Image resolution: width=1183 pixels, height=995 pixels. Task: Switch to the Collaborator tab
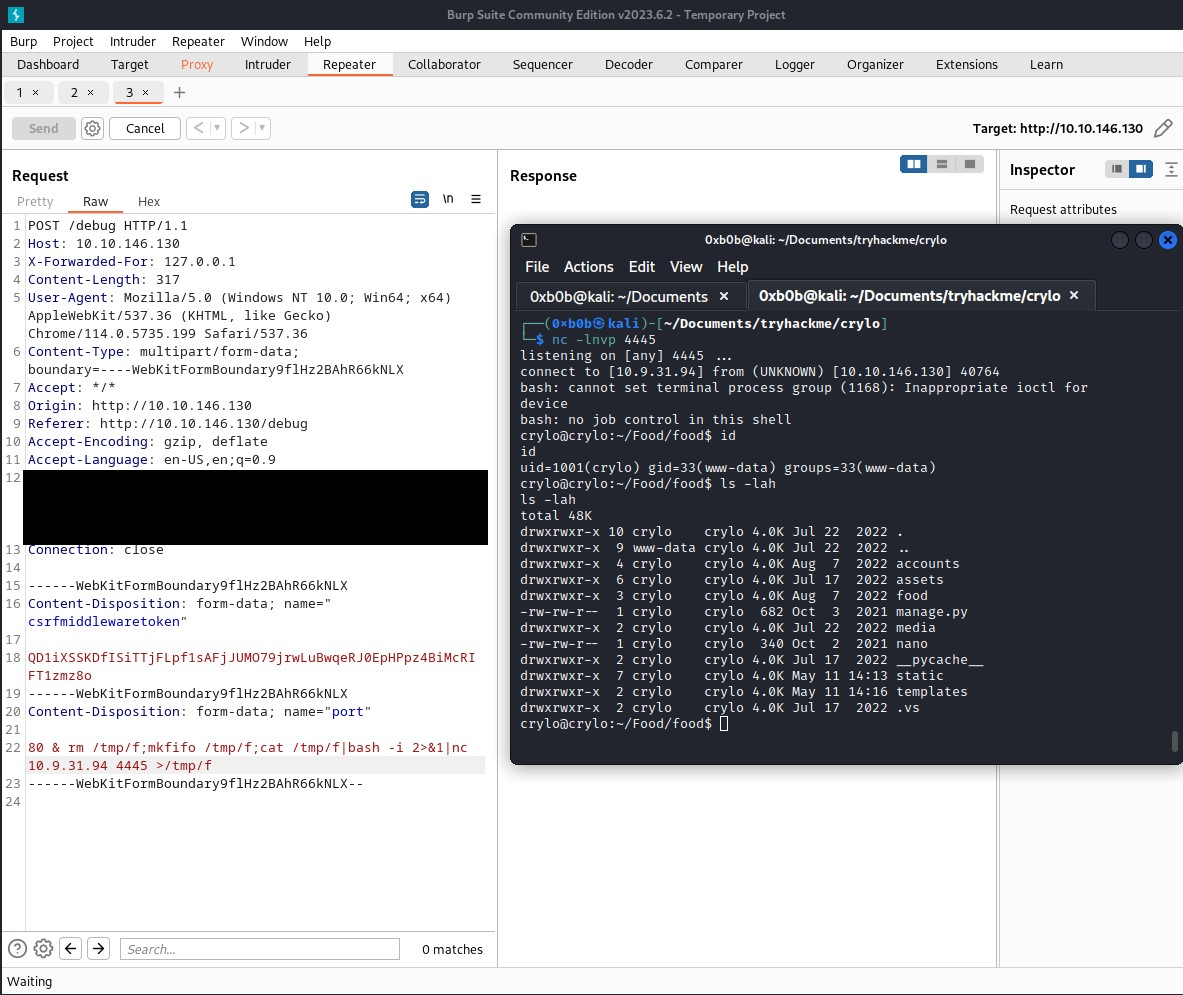pos(444,65)
